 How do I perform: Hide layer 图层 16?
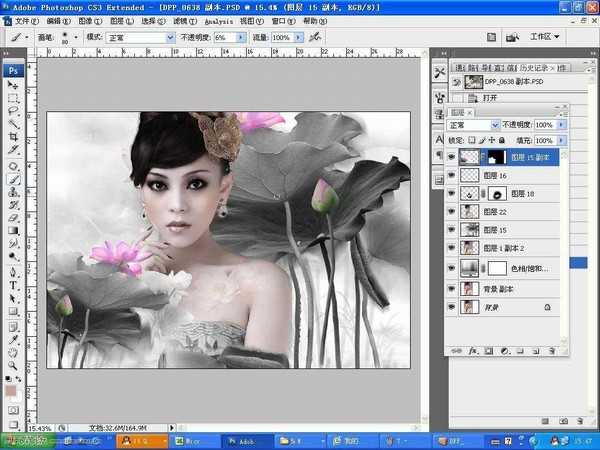pos(452,175)
